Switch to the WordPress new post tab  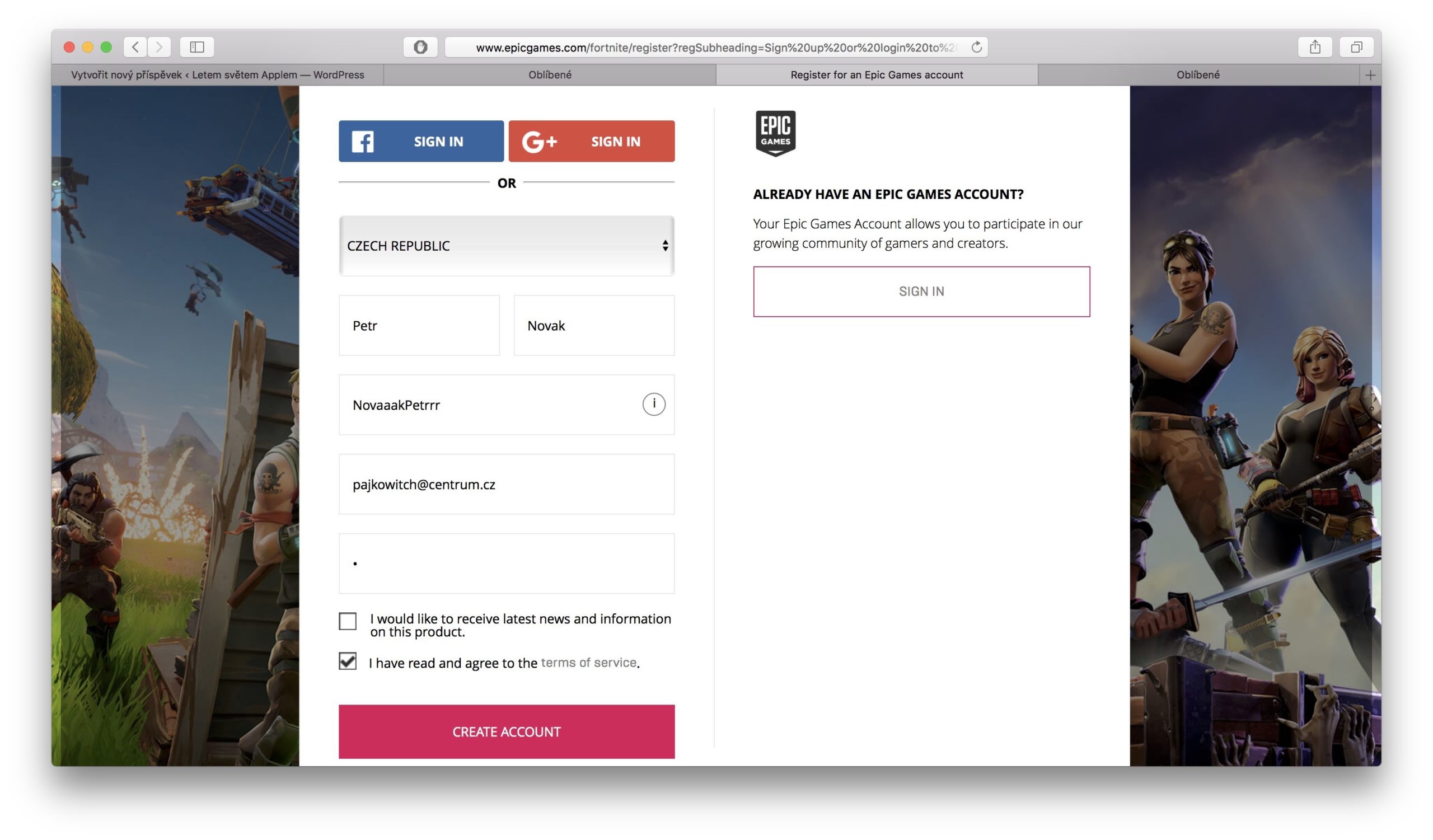click(217, 75)
